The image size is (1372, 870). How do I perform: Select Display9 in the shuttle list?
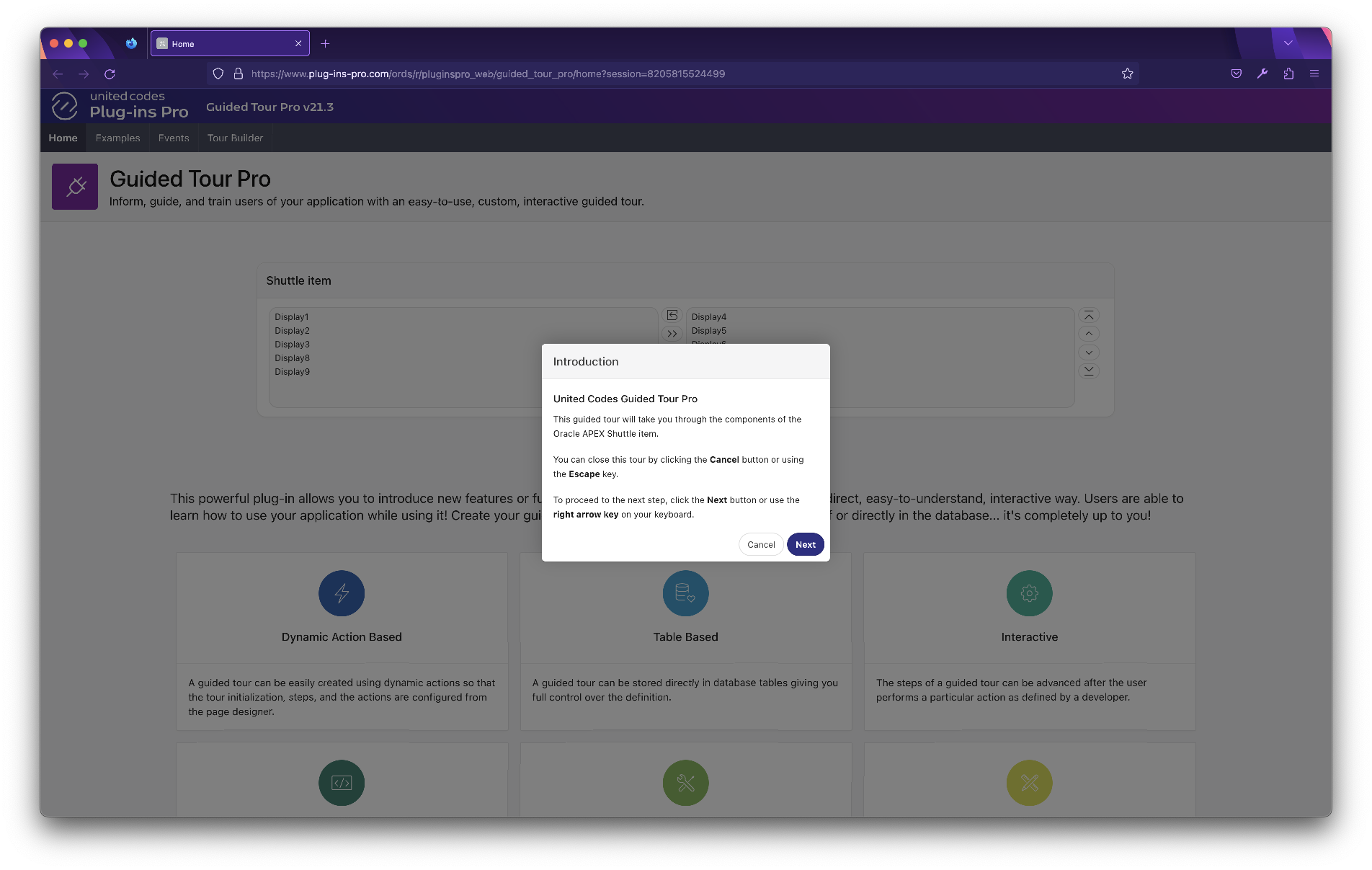pyautogui.click(x=292, y=371)
